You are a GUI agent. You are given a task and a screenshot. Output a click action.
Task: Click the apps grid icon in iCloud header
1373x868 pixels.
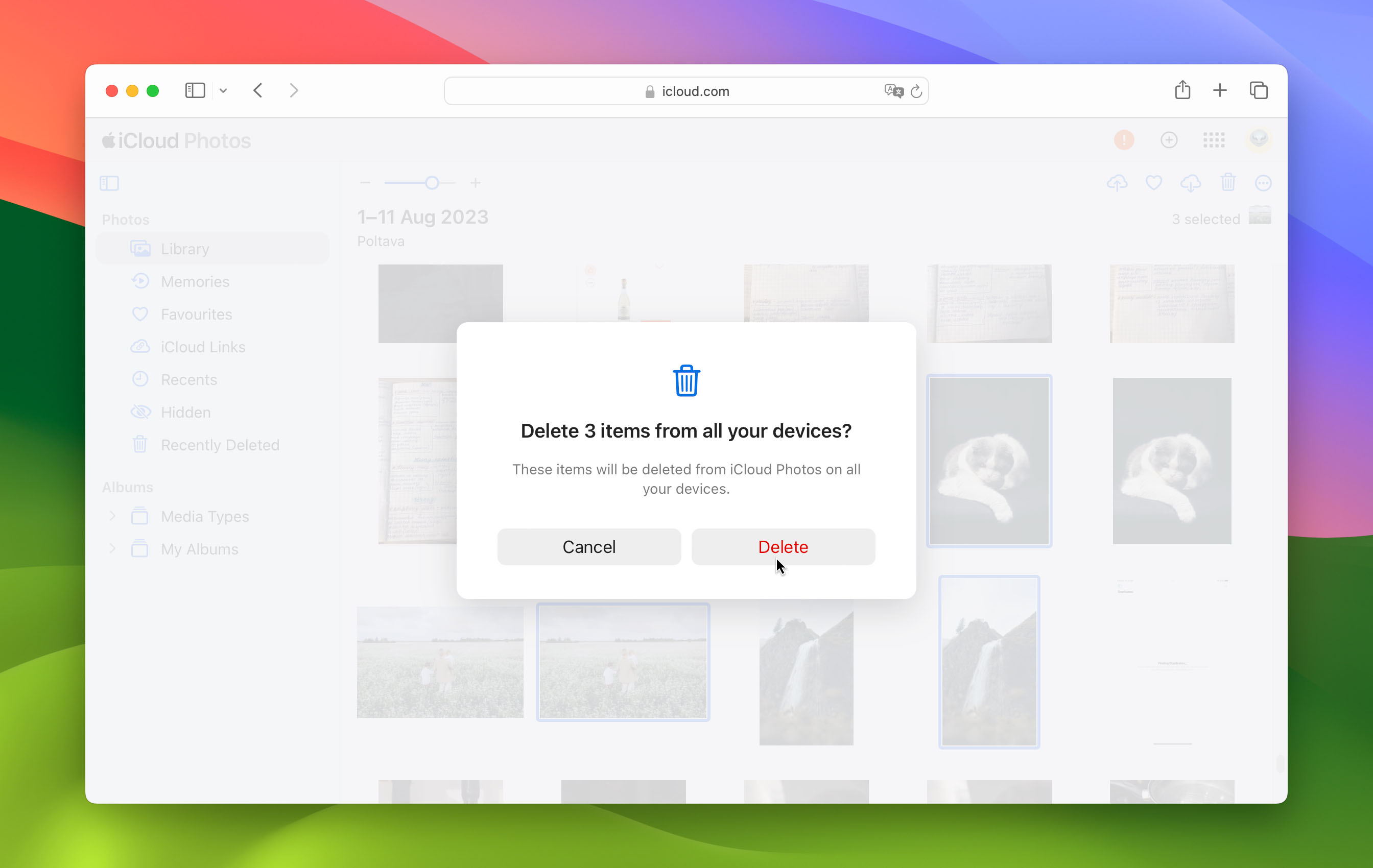point(1213,140)
